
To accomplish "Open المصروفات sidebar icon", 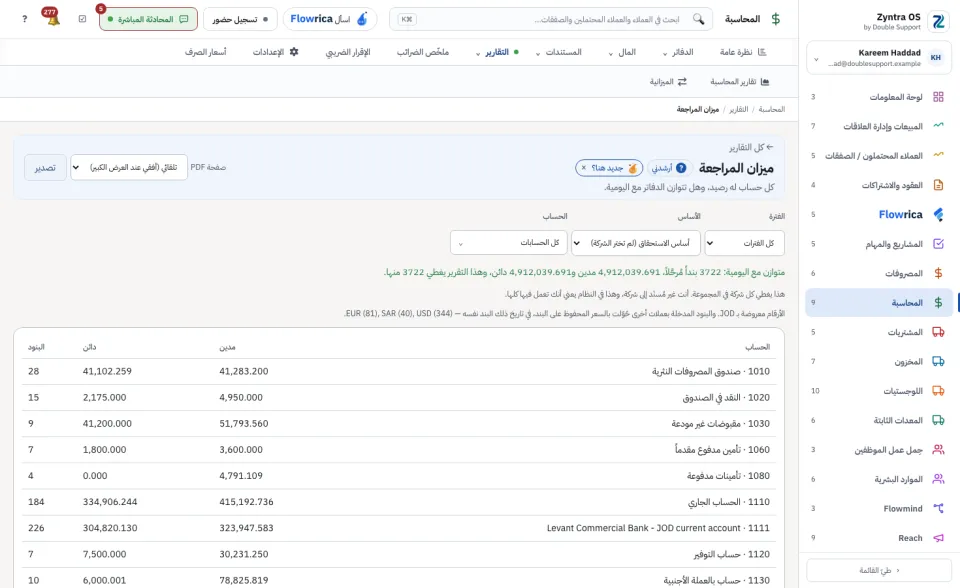I will (938, 273).
